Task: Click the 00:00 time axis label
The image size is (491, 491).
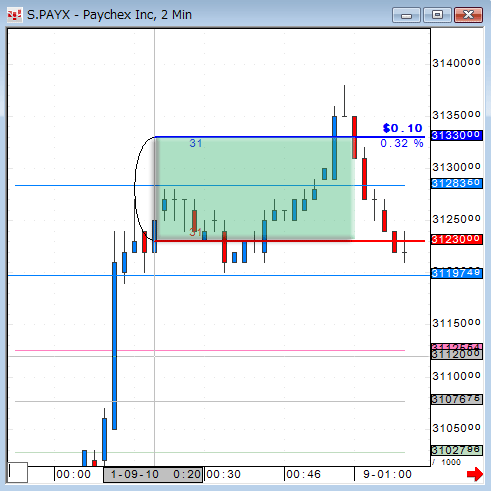Action: coord(73,474)
